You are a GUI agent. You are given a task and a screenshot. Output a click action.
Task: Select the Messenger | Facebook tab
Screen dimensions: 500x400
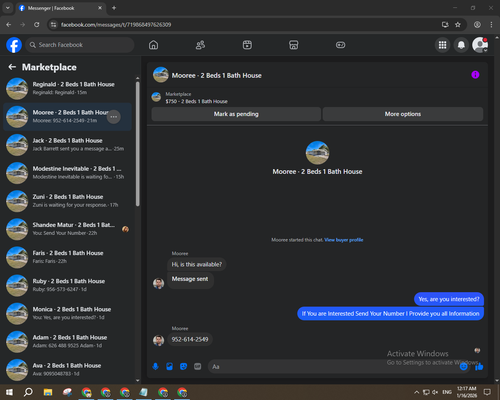[61, 8]
